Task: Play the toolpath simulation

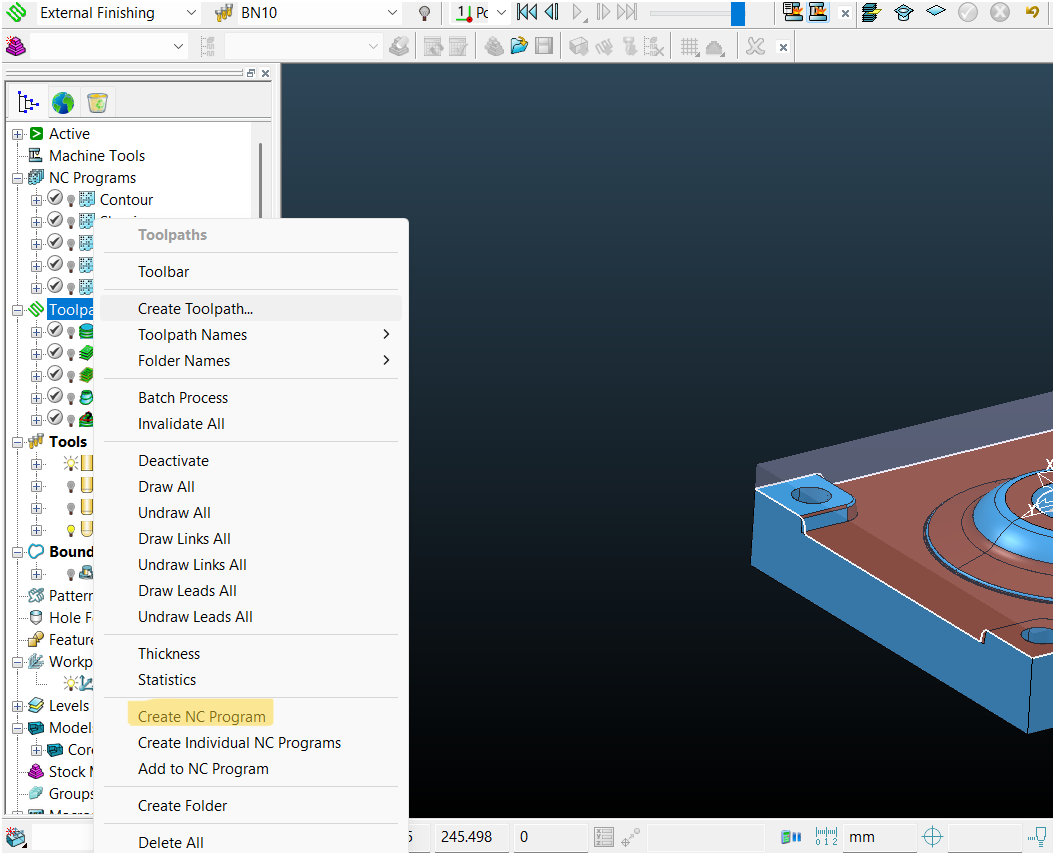Action: click(577, 12)
